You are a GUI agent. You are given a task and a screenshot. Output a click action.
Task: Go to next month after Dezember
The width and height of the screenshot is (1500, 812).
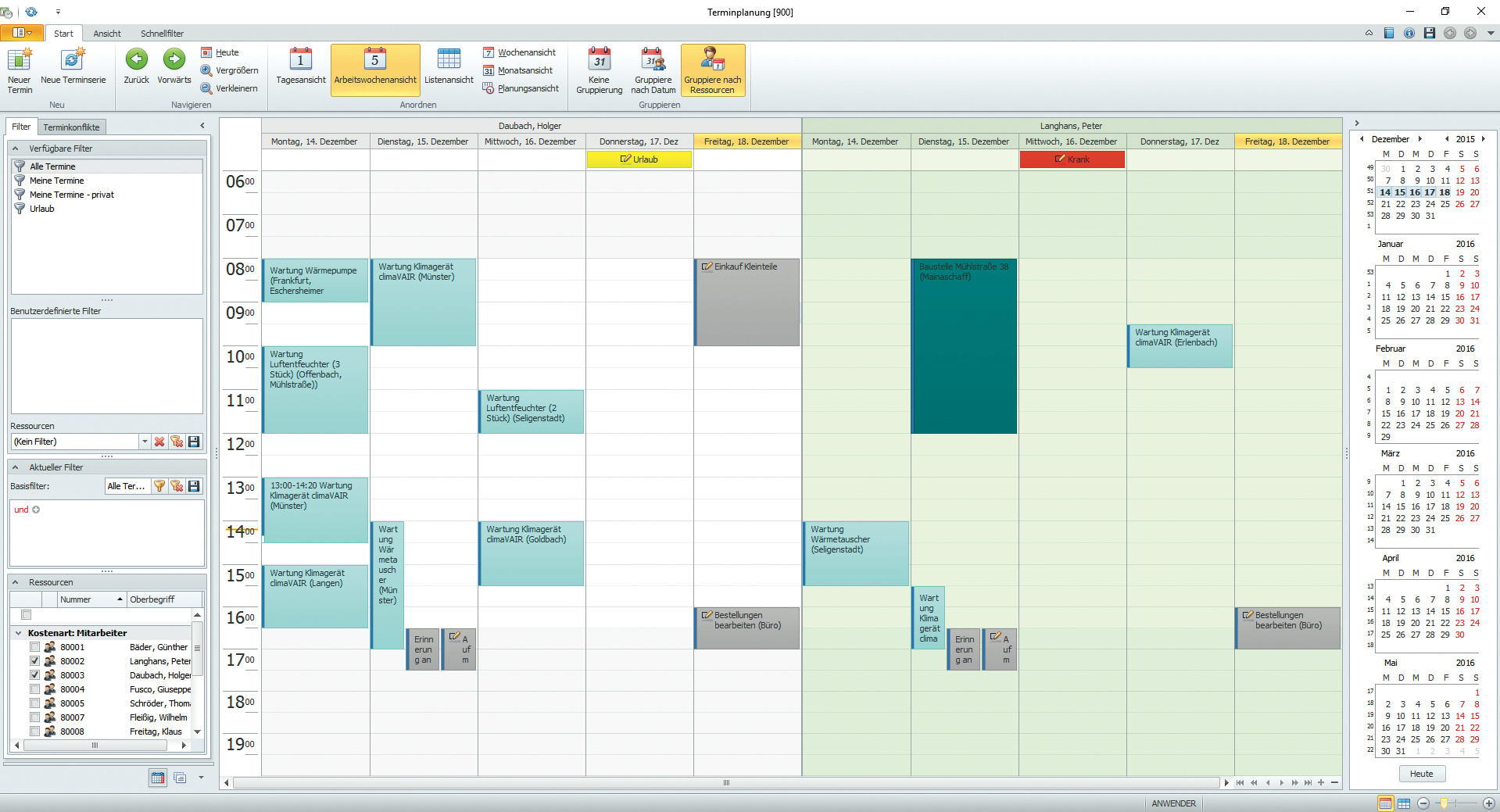1420,139
